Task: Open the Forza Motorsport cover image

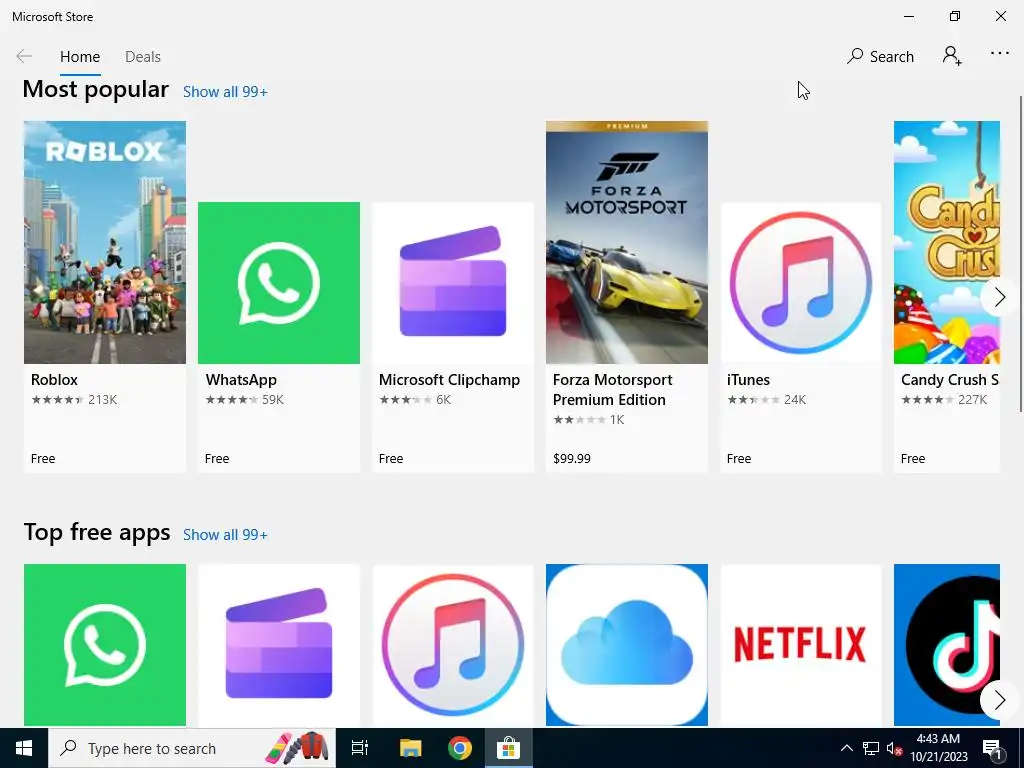Action: point(627,242)
